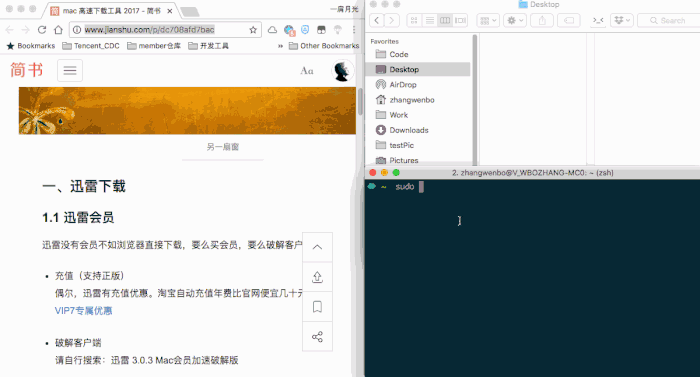The width and height of the screenshot is (700, 377).
Task: Click 破解客户端 list item
Action: click(78, 343)
